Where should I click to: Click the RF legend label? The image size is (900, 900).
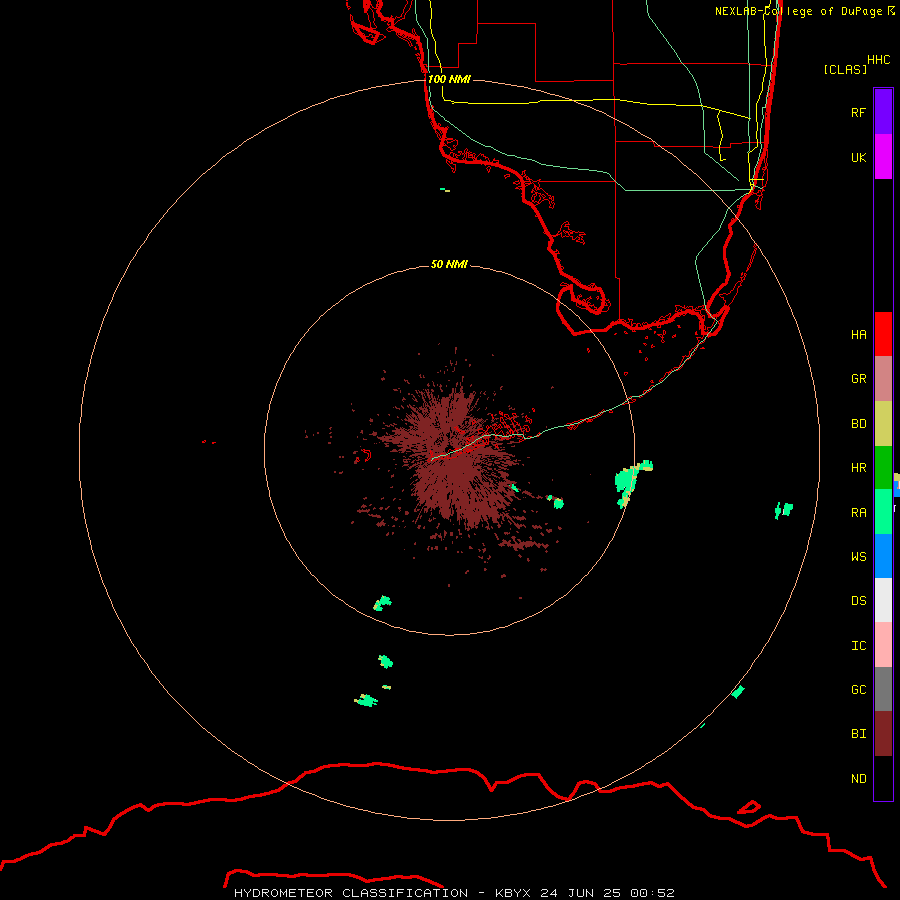tap(858, 112)
